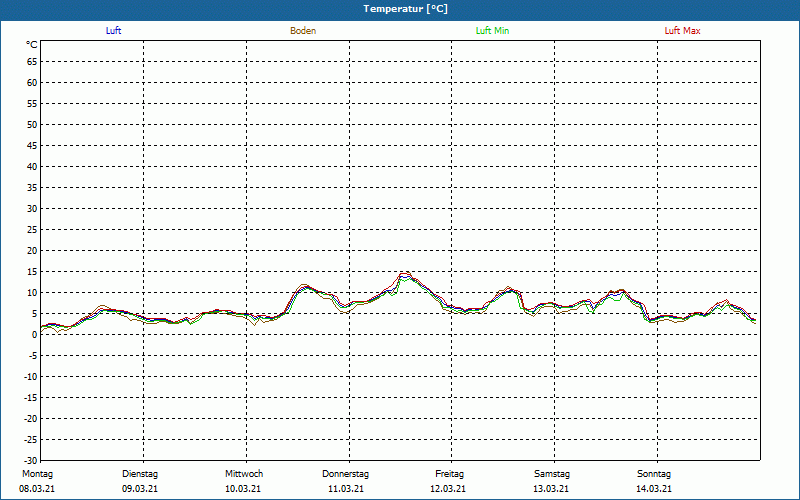
Task: Click the '-15' y-axis value
Action: point(31,398)
